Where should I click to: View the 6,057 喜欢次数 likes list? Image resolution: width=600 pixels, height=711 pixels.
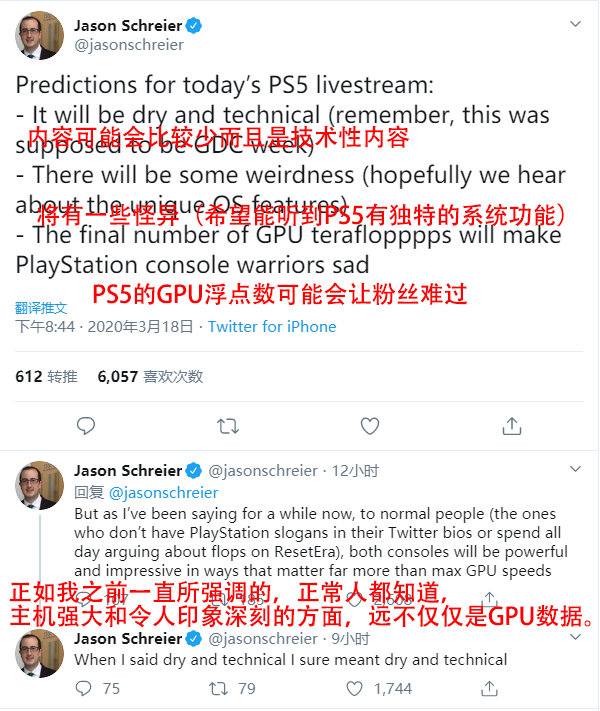pos(150,376)
